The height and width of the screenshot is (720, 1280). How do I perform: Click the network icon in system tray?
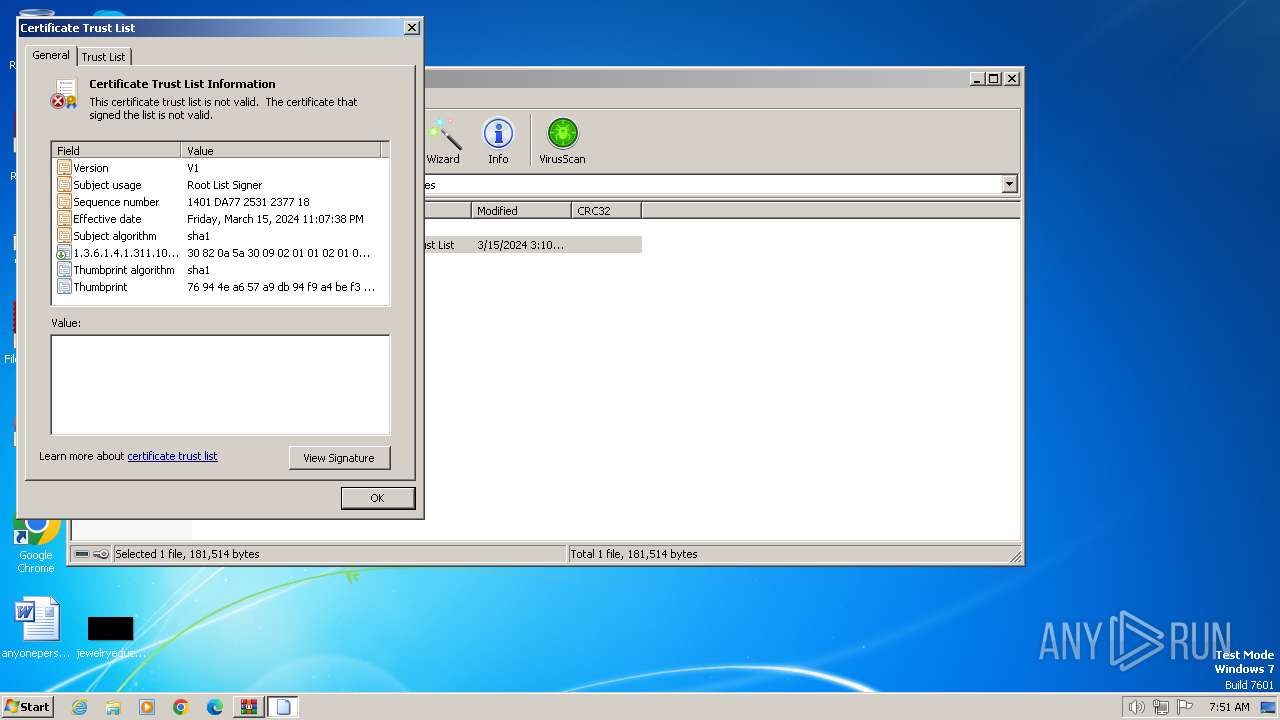click(x=1161, y=707)
